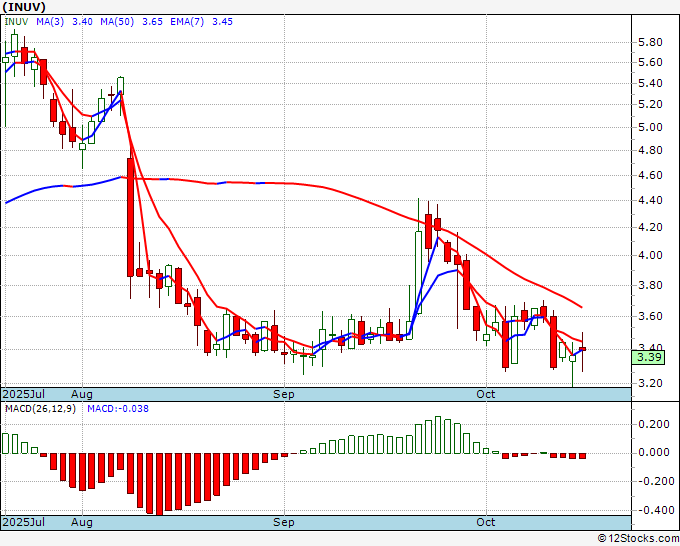The image size is (680, 546).
Task: Click the 0.200 MACD axis label
Action: pyautogui.click(x=654, y=424)
